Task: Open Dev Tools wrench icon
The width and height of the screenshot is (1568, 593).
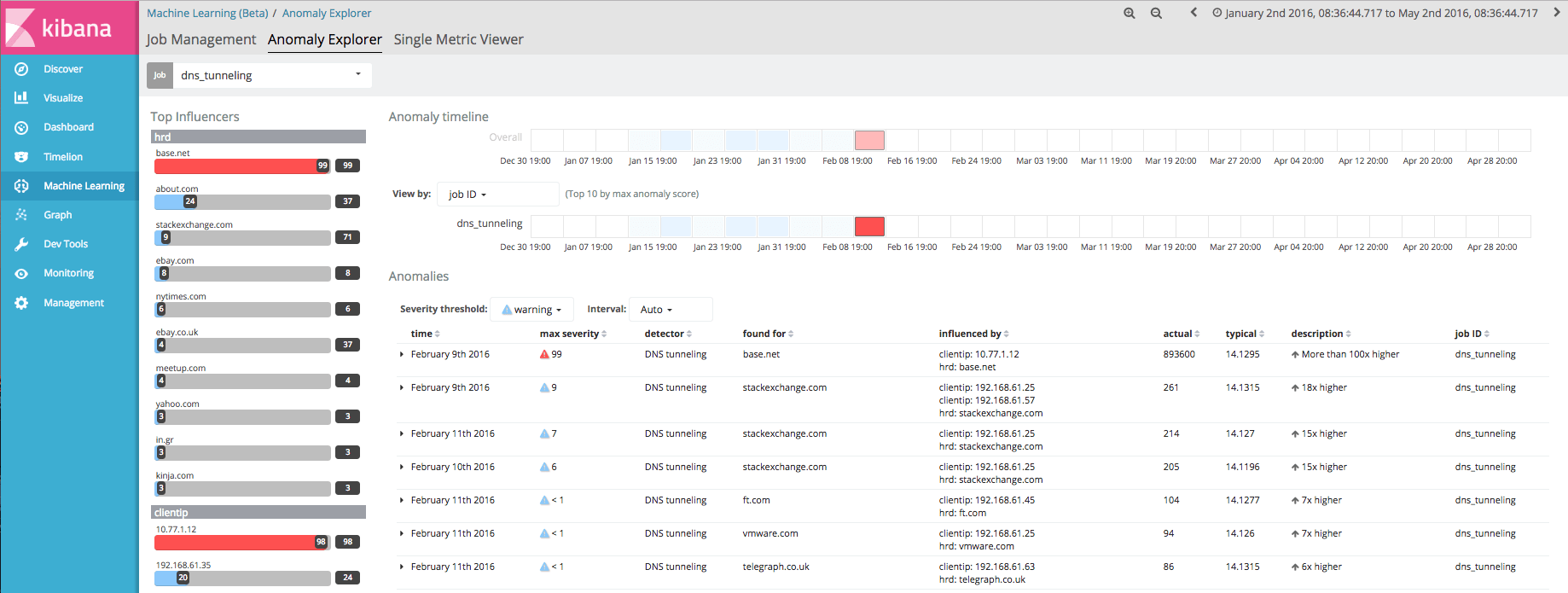Action: (x=21, y=244)
